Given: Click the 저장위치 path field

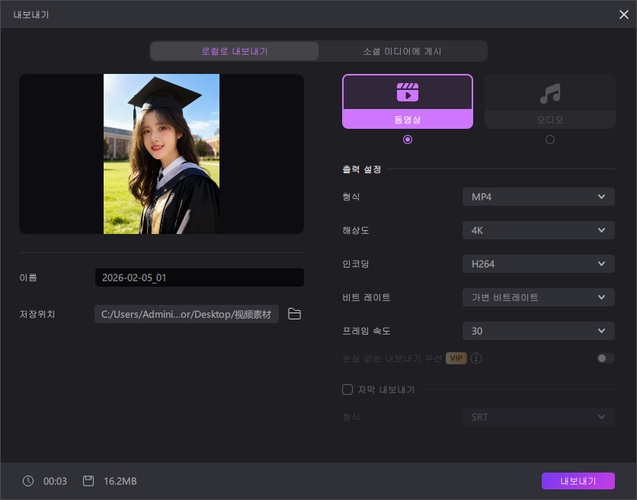Looking at the screenshot, I should [x=186, y=314].
